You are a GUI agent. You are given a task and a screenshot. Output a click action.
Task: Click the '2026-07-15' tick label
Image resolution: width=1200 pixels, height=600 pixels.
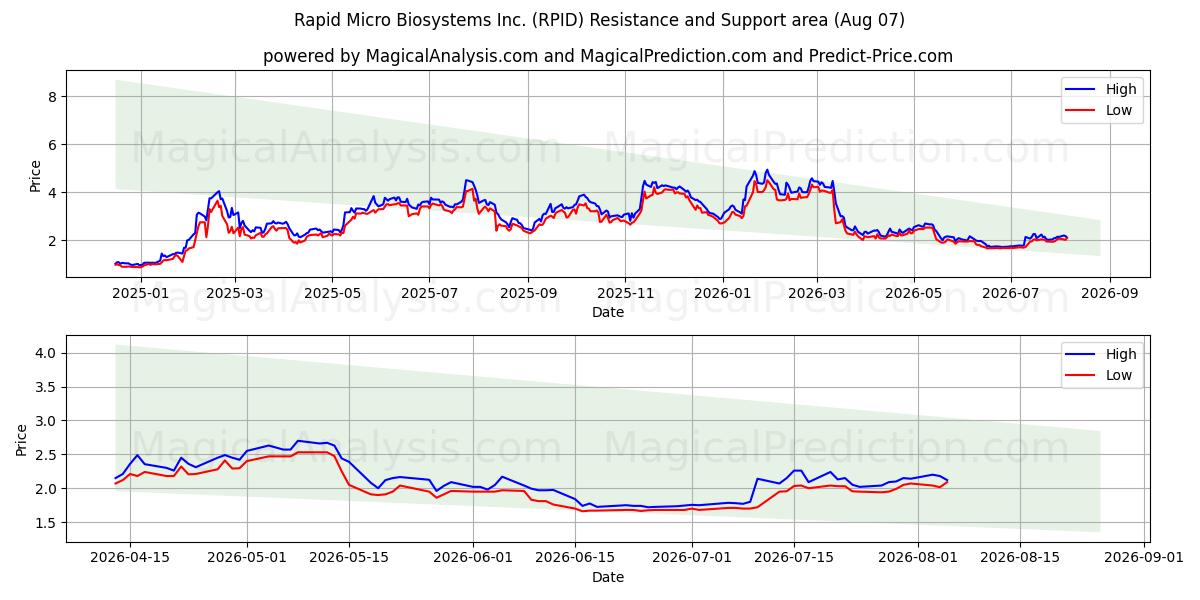pyautogui.click(x=794, y=558)
